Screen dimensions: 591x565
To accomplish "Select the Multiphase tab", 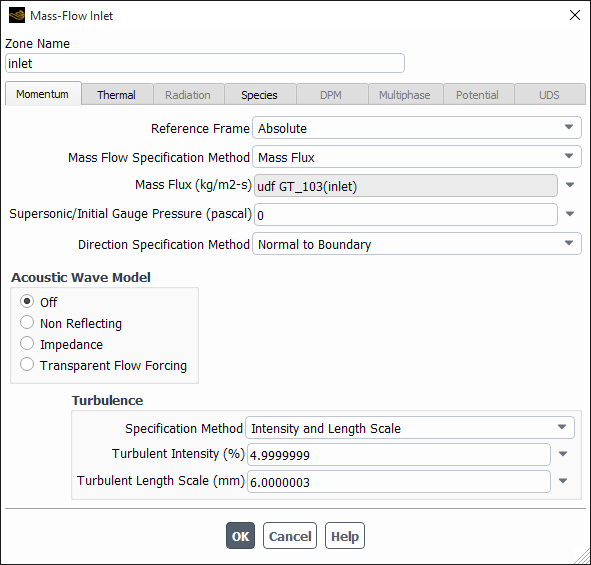I will (405, 95).
